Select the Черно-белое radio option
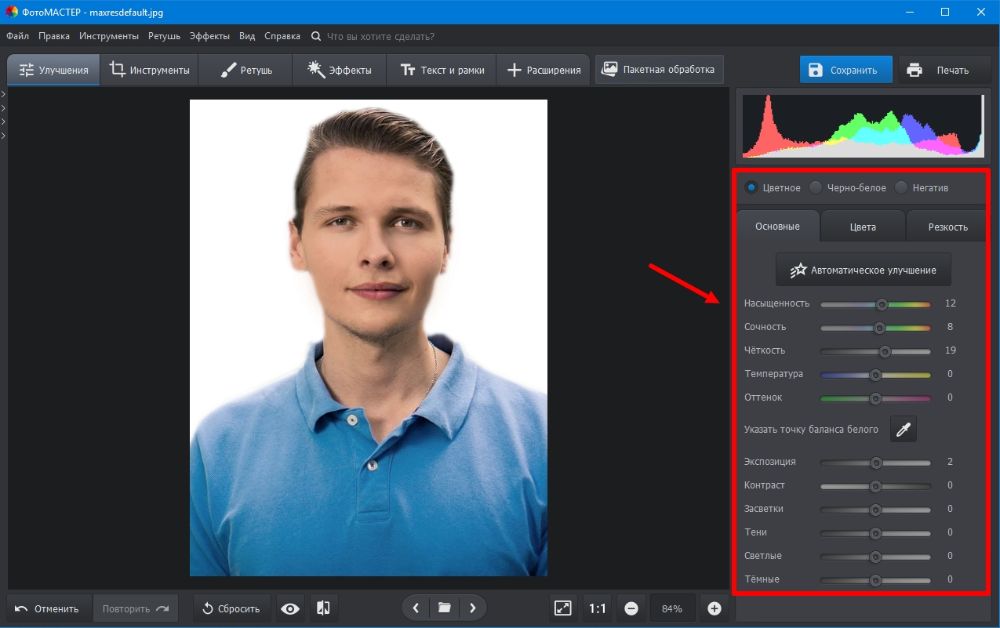This screenshot has width=1000, height=628. 816,187
